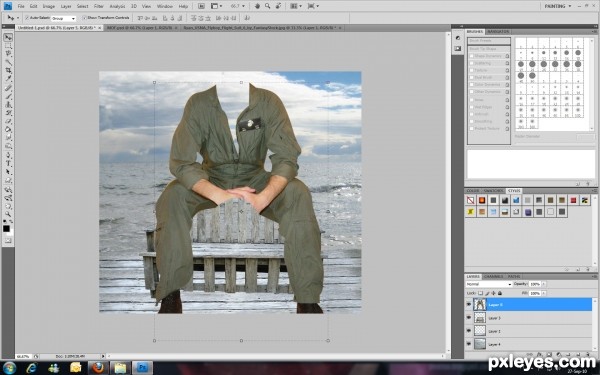Open the Windows Start button
The image size is (600, 375).
pos(9,368)
